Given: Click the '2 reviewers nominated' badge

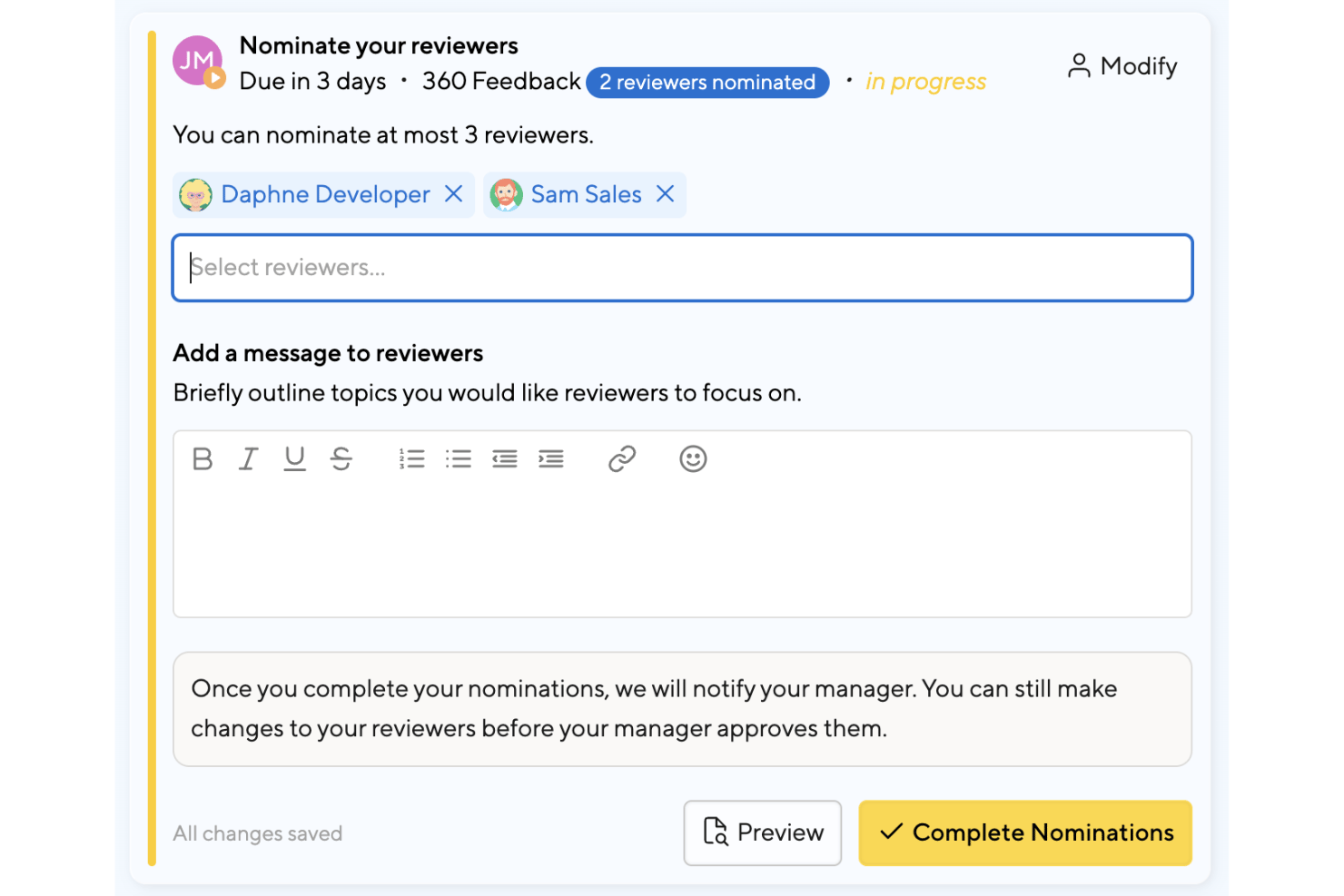Looking at the screenshot, I should [707, 83].
